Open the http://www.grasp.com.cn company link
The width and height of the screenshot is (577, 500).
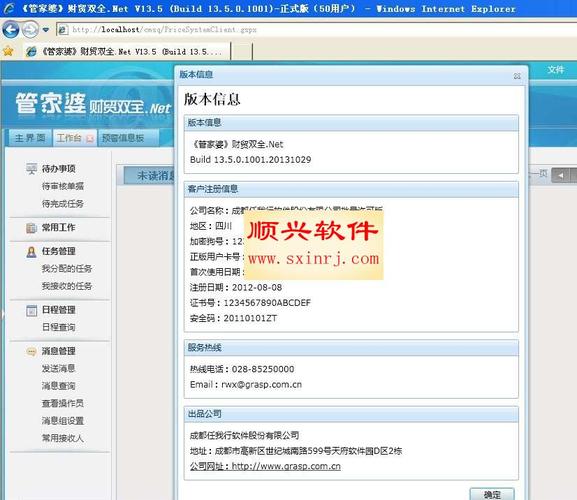coord(286,466)
